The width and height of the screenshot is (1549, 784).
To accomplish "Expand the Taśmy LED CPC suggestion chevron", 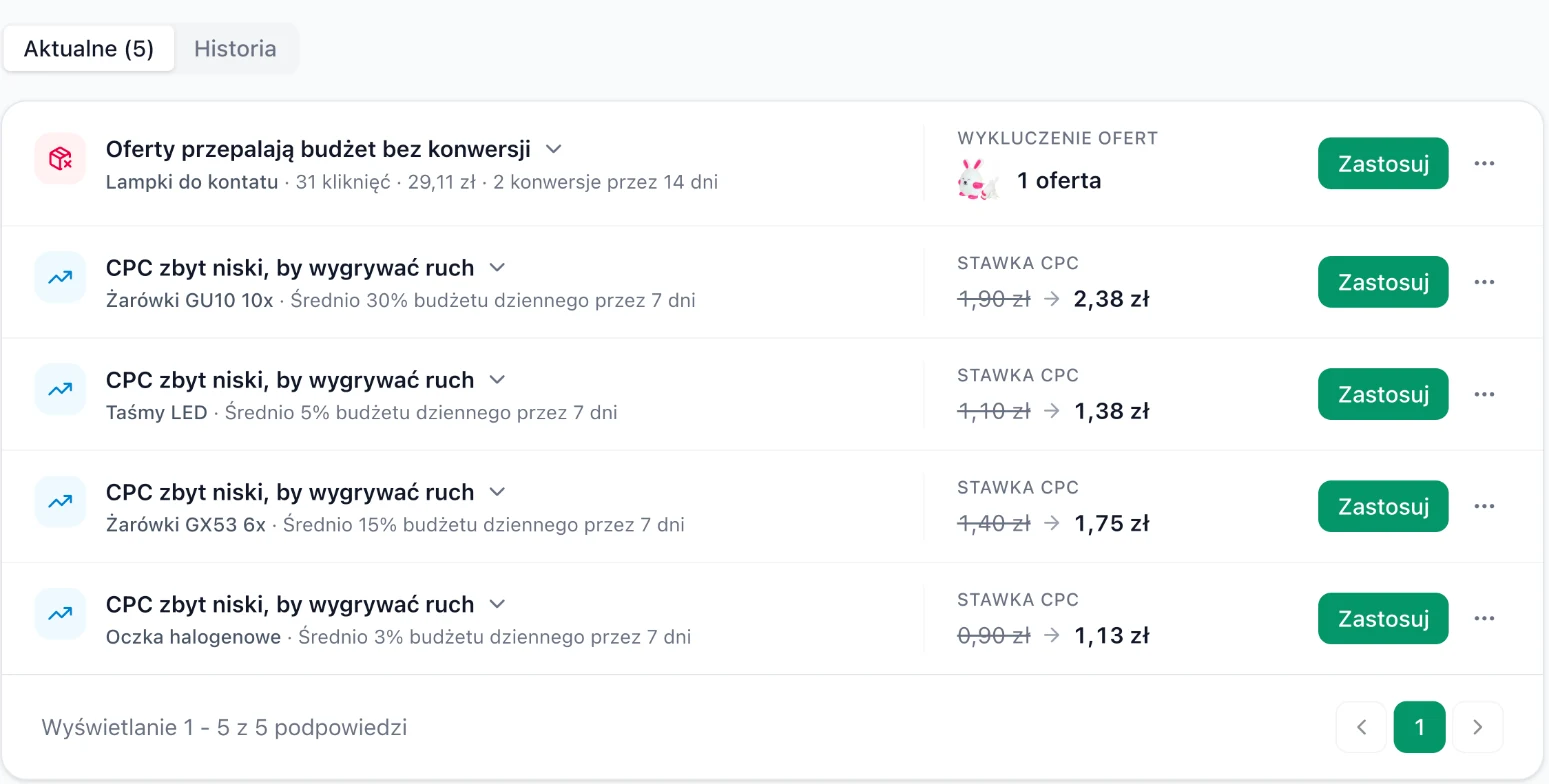I will [497, 379].
